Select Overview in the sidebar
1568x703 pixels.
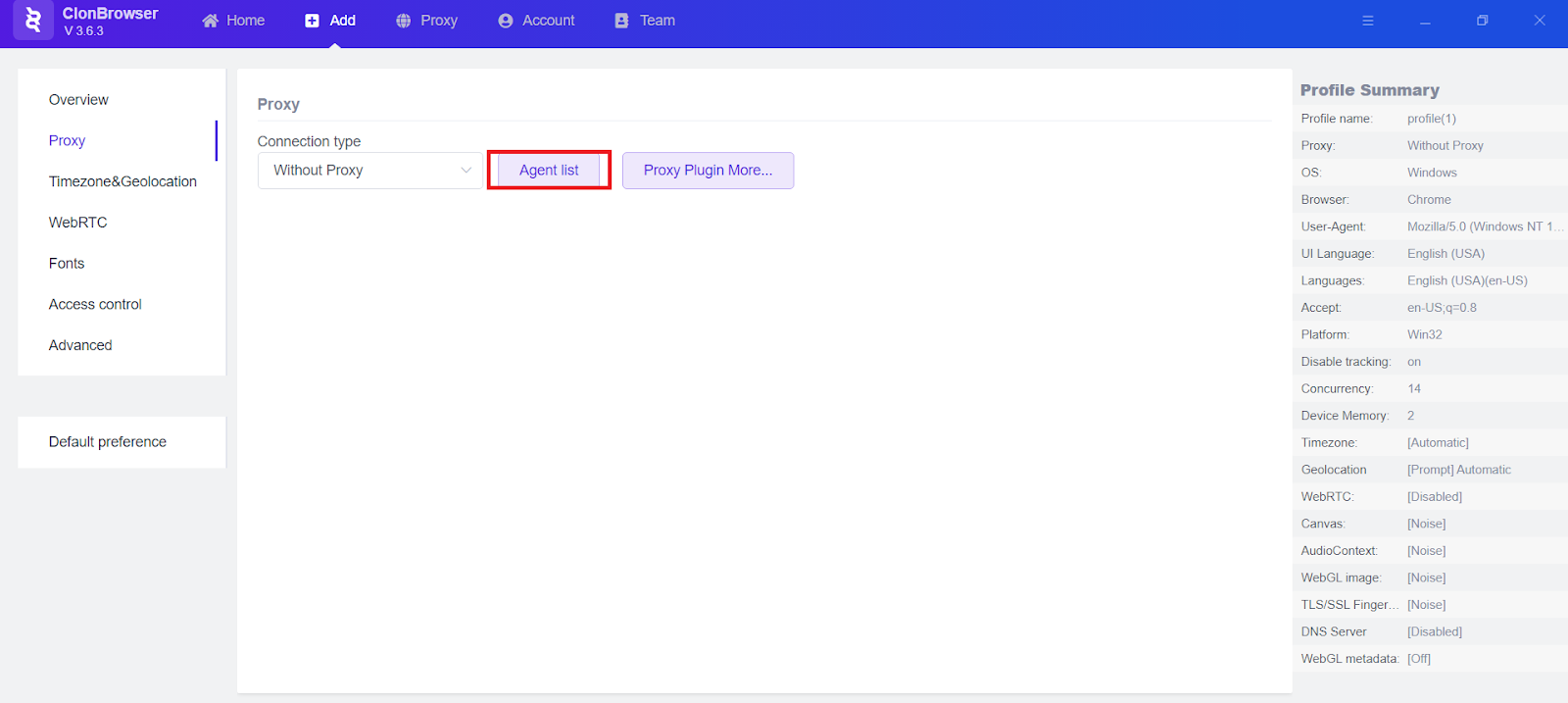[78, 100]
